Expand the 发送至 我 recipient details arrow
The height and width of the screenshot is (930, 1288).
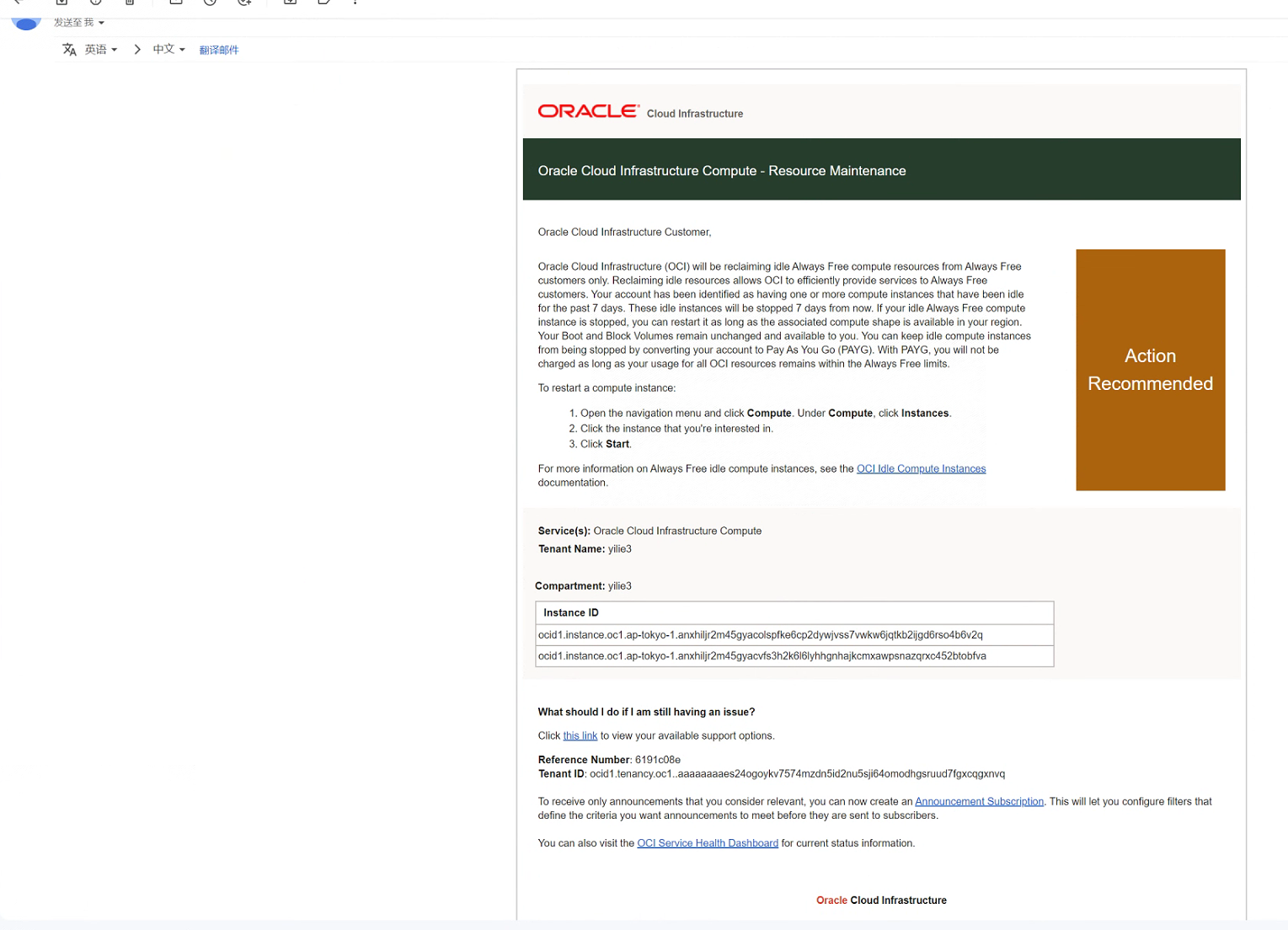pyautogui.click(x=101, y=23)
